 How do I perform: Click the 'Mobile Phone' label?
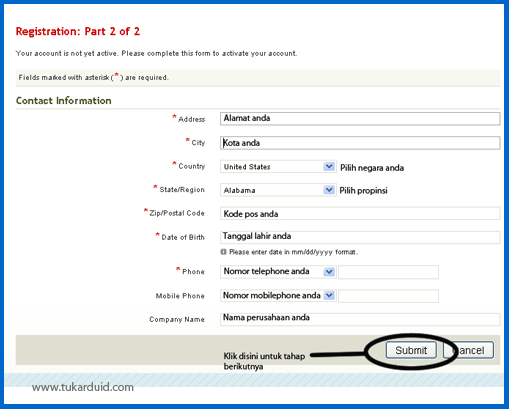pos(180,296)
